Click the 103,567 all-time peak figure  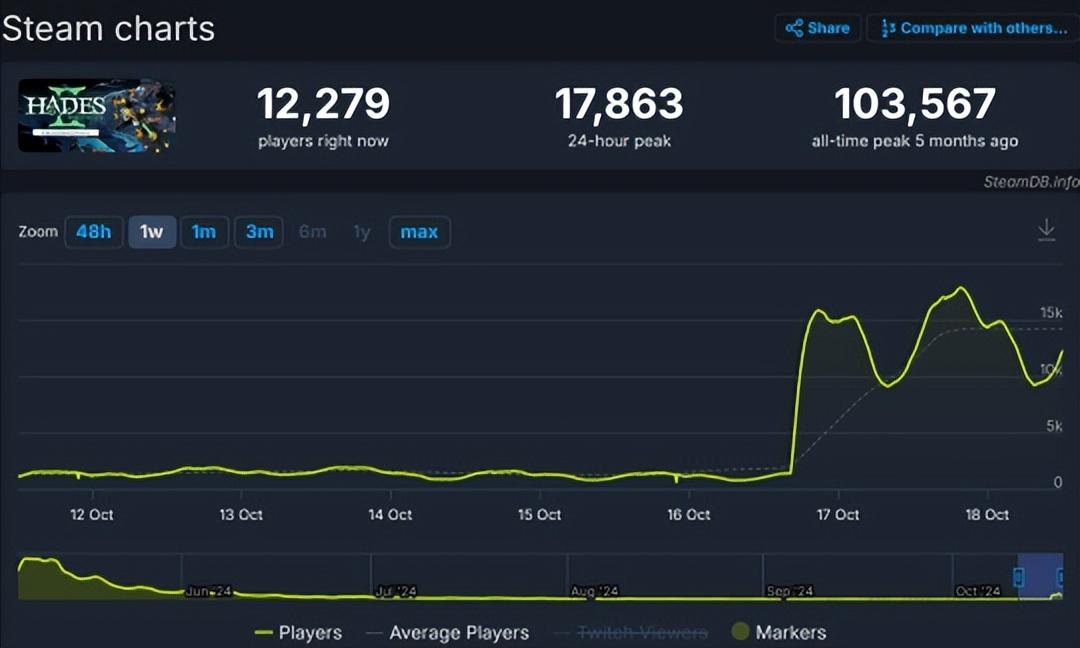914,105
